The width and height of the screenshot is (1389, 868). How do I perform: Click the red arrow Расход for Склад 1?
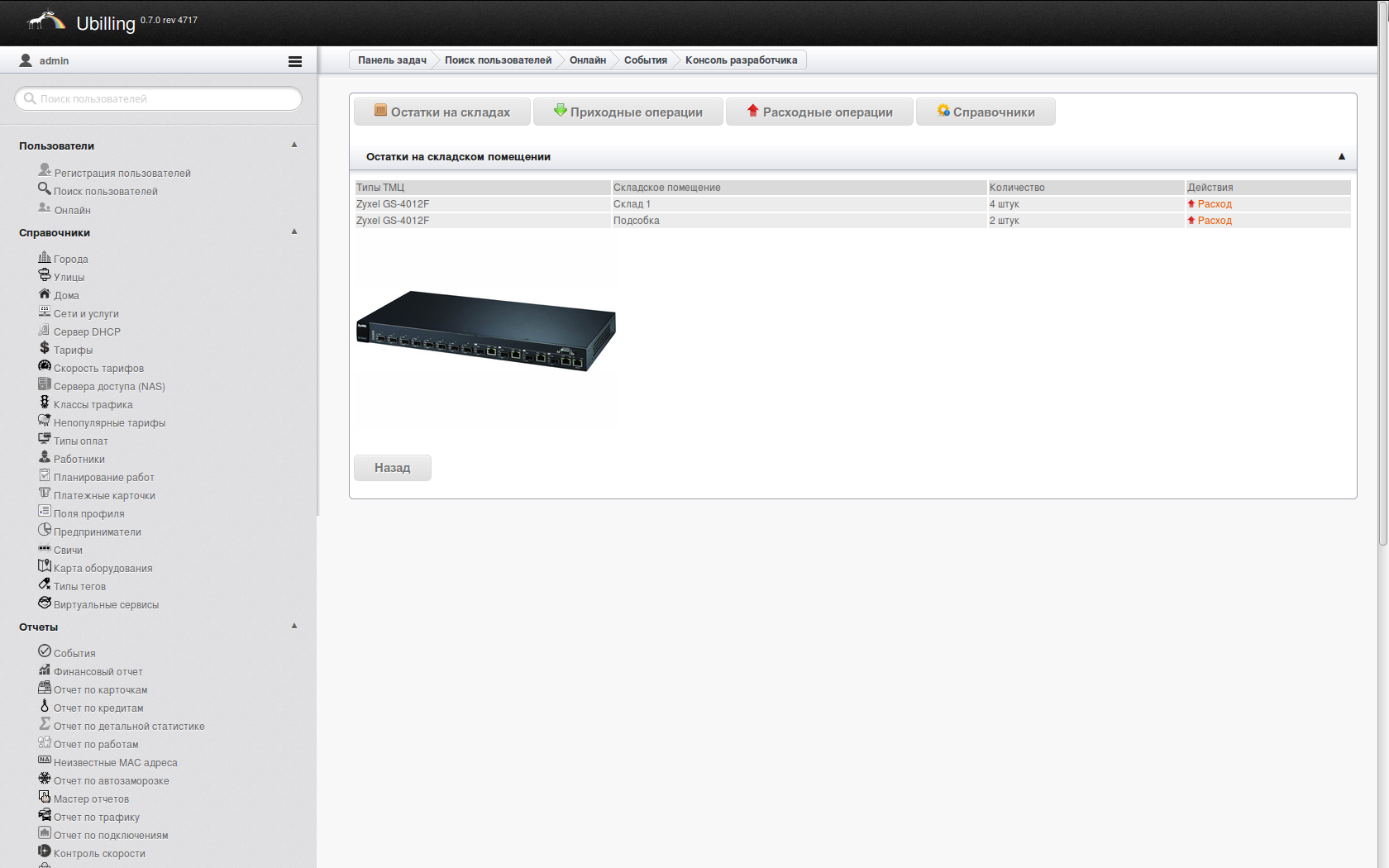1191,204
